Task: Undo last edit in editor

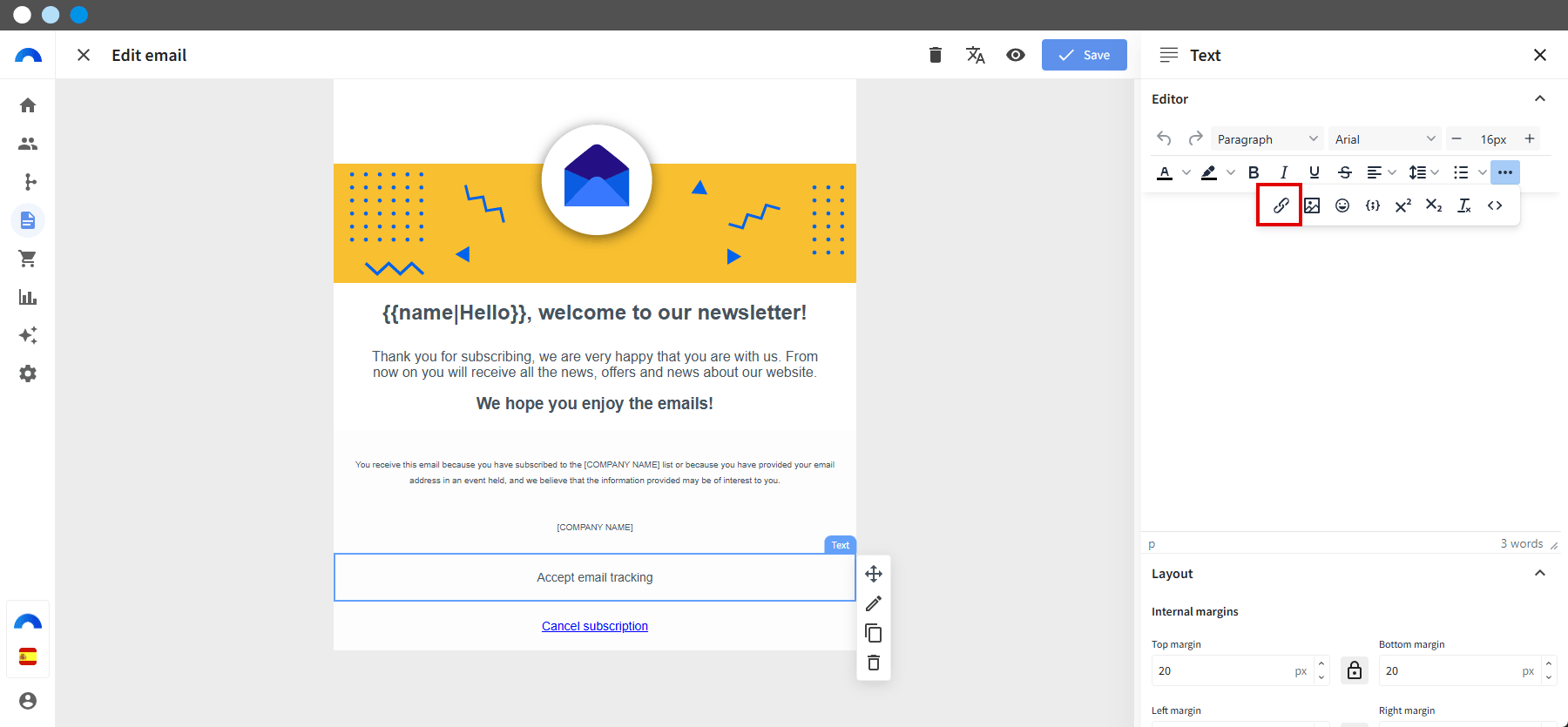Action: (x=1164, y=138)
